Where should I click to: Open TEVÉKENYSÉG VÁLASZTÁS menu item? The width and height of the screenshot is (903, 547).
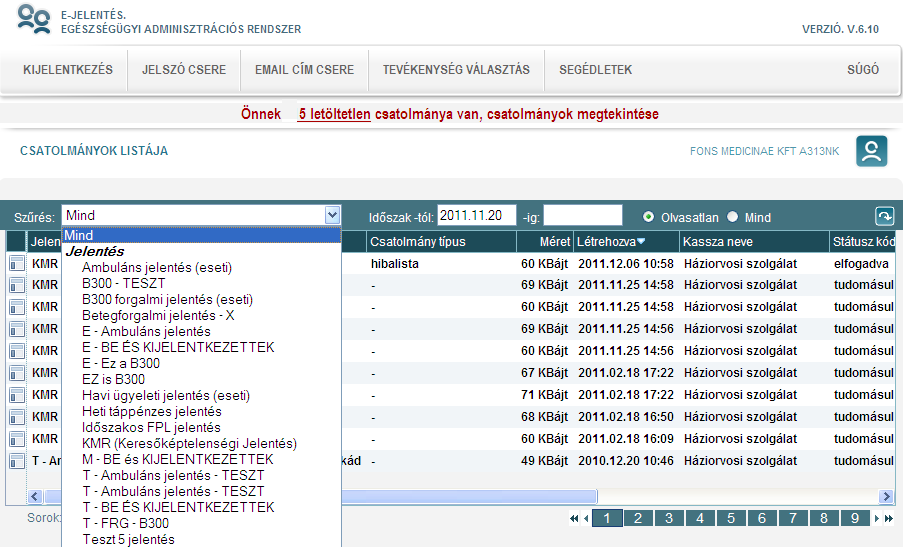456,70
